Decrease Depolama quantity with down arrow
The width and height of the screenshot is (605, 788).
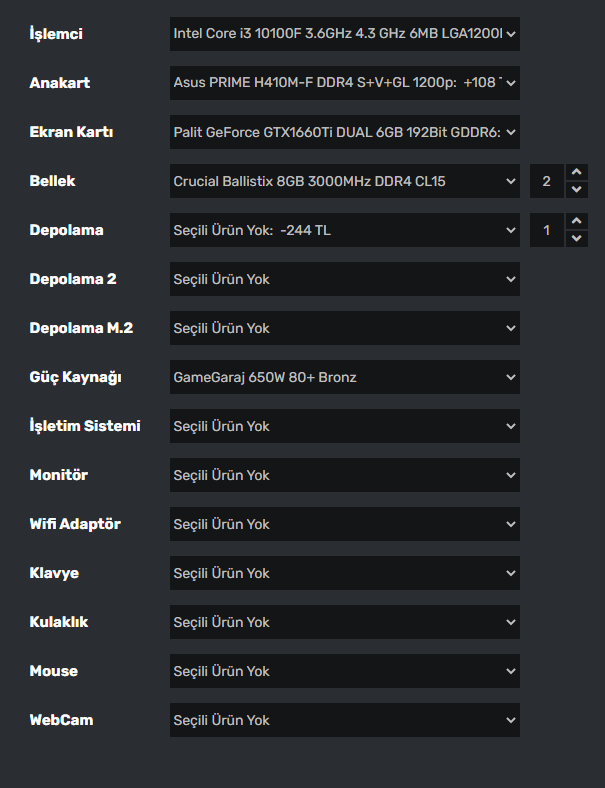[x=577, y=238]
